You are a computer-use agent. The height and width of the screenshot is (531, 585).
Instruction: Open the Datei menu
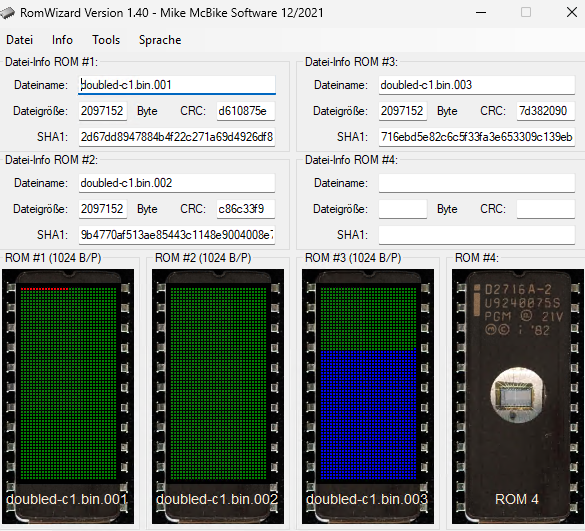tap(19, 40)
